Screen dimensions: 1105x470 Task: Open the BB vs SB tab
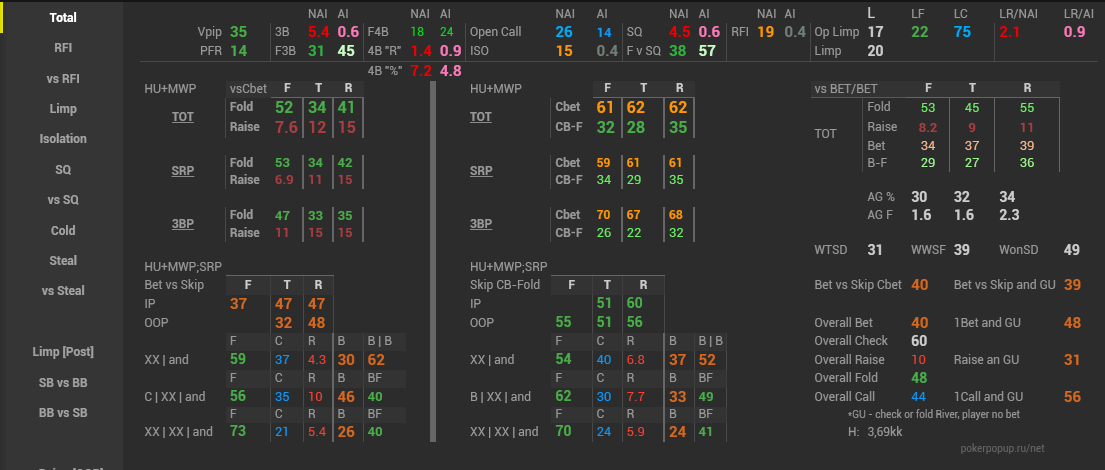pos(63,413)
